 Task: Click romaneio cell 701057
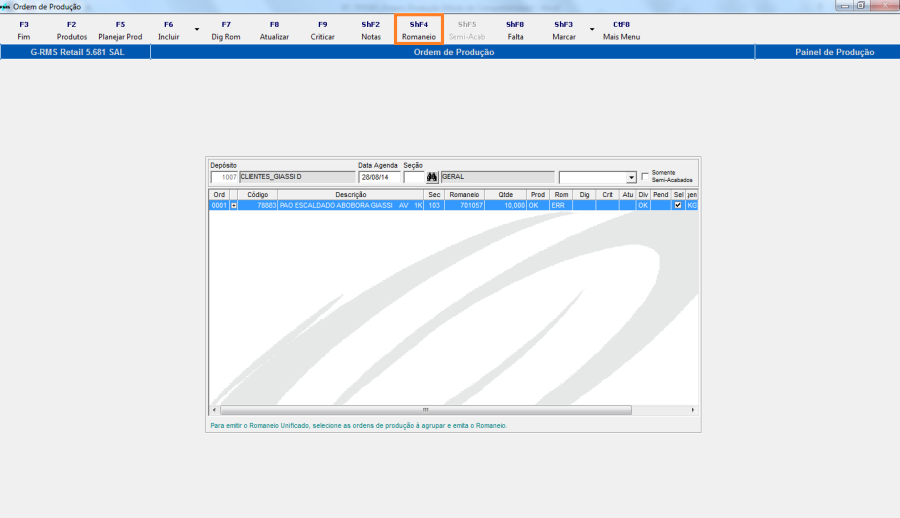pos(464,205)
